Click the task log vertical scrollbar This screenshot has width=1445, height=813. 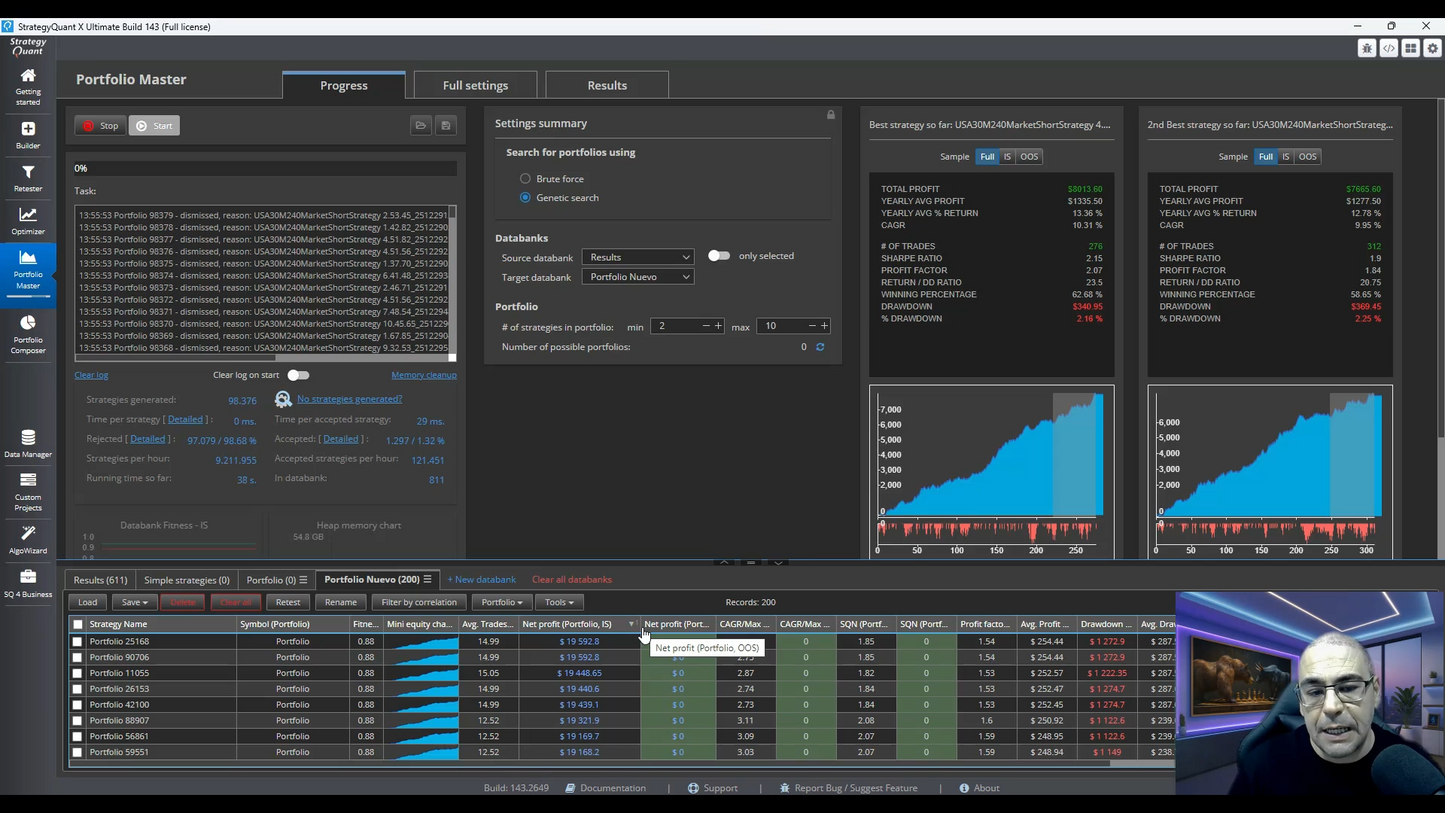tap(452, 280)
